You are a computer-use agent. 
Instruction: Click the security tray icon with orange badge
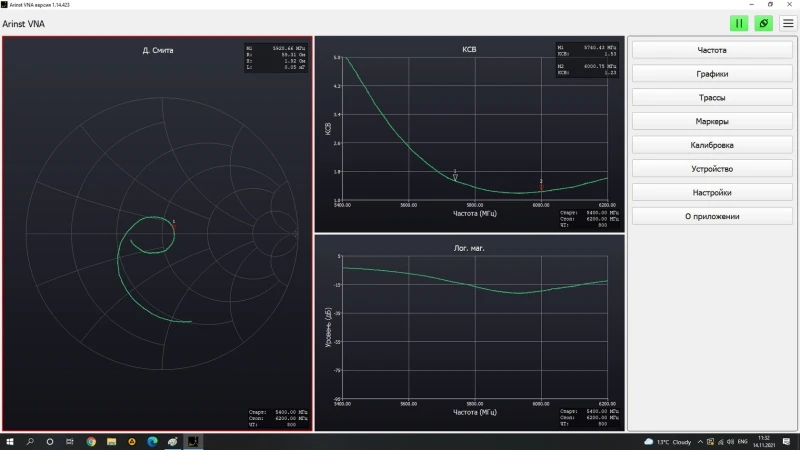710,442
